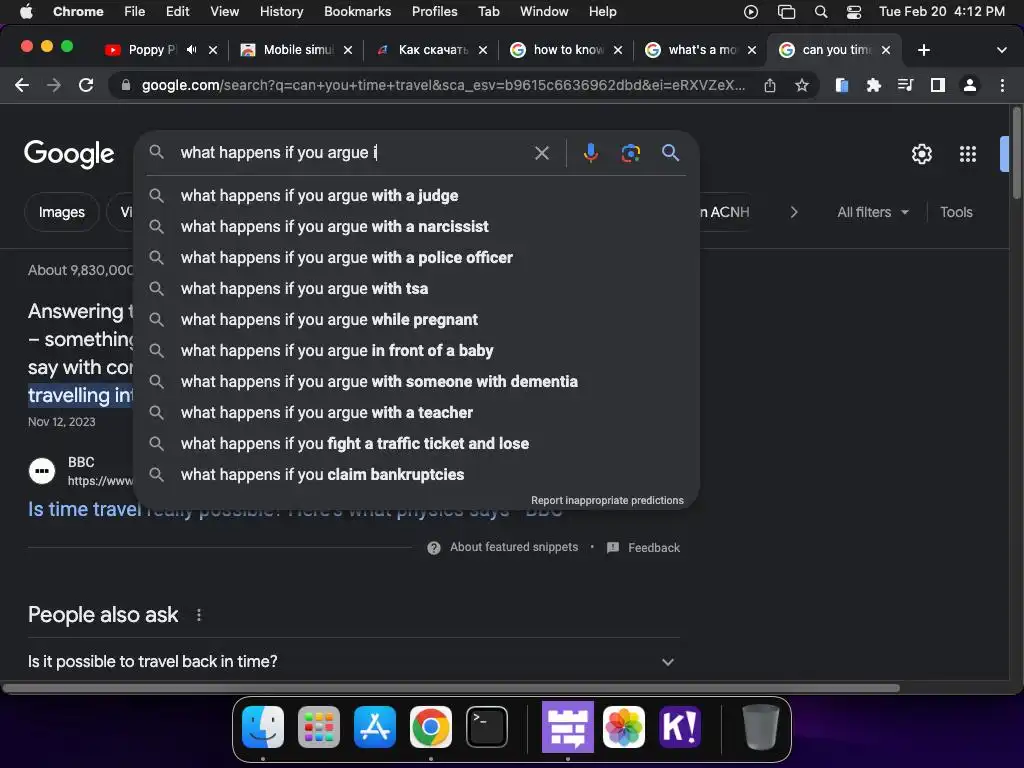Select suggestion 'argue with a judge'
Viewport: 1024px width, 768px height.
click(416, 196)
